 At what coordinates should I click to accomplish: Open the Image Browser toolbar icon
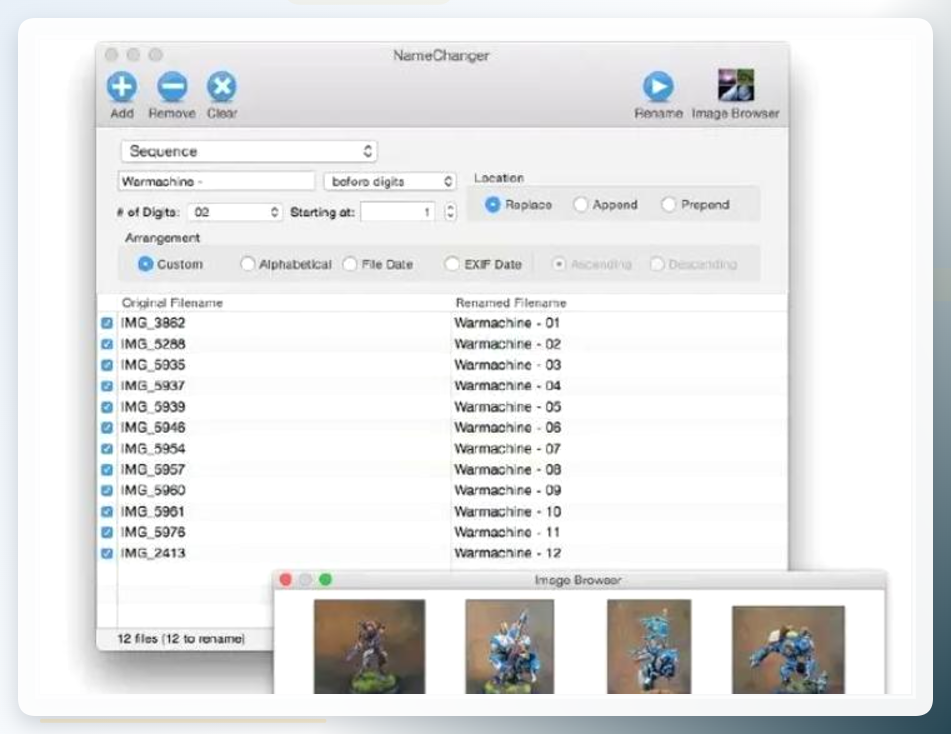pyautogui.click(x=736, y=85)
